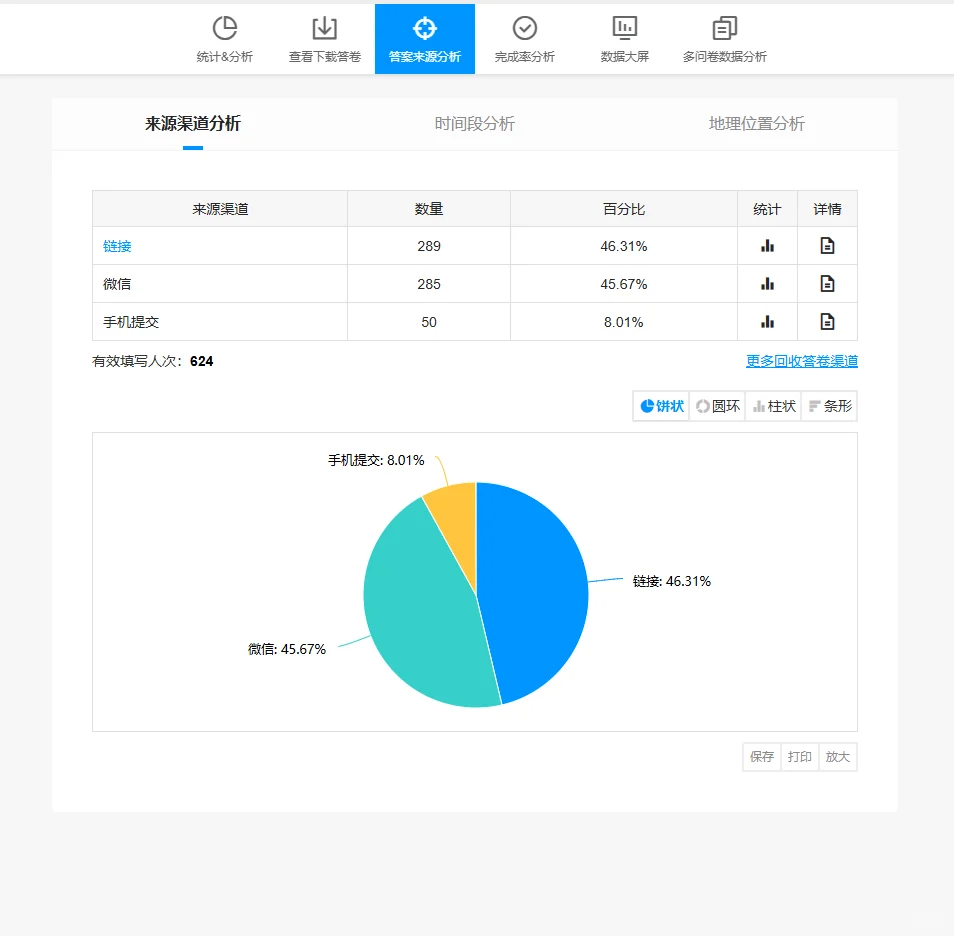This screenshot has width=954, height=936.
Task: View details document icon for 微信 row
Action: click(x=827, y=283)
